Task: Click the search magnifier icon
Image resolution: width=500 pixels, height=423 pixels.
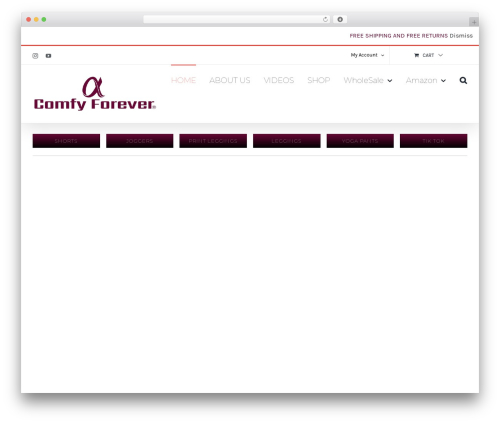Action: tap(463, 80)
